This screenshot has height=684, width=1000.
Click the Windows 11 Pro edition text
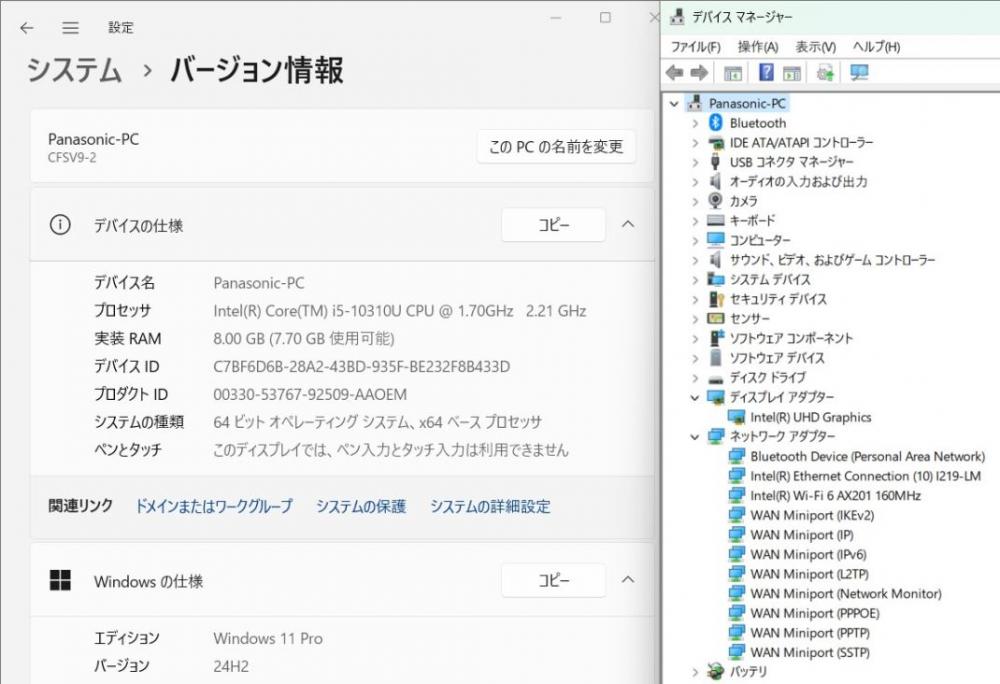coord(268,638)
